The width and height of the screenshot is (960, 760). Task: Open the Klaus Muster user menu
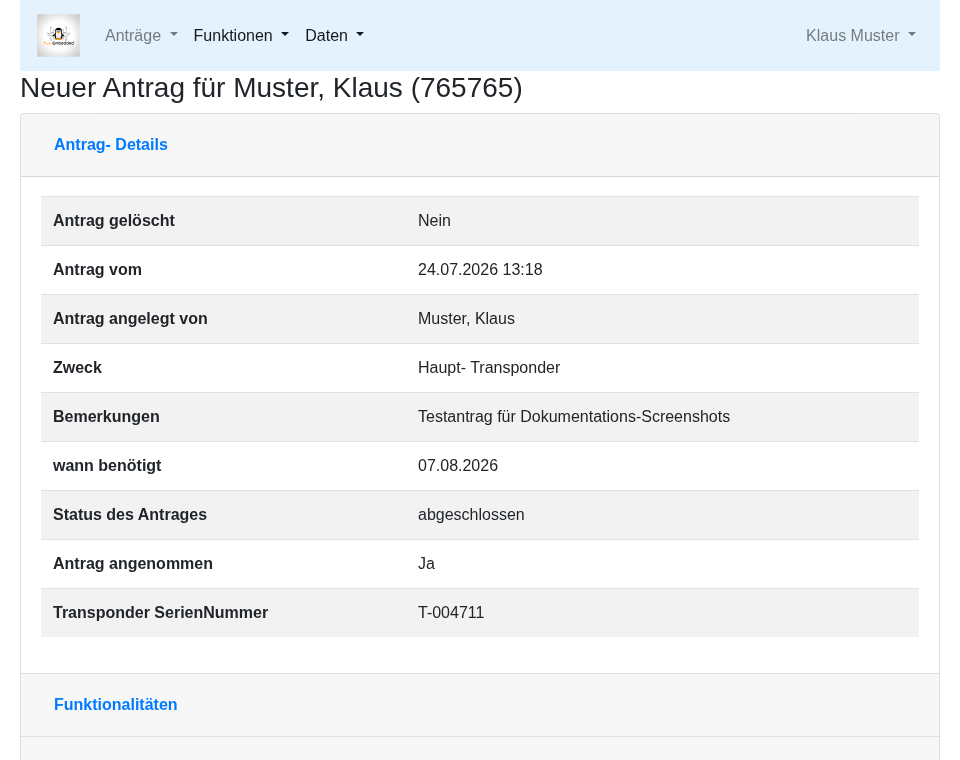861,36
